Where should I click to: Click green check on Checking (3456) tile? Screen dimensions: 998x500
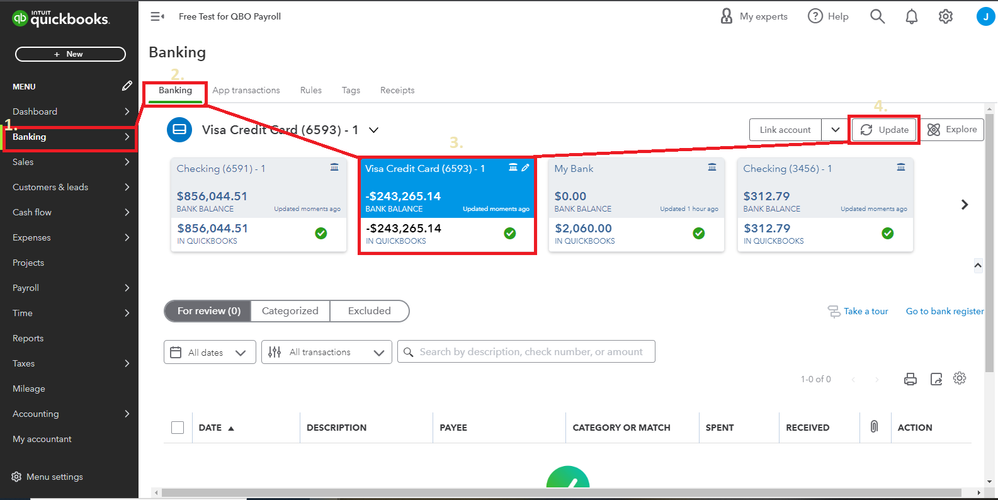(888, 233)
